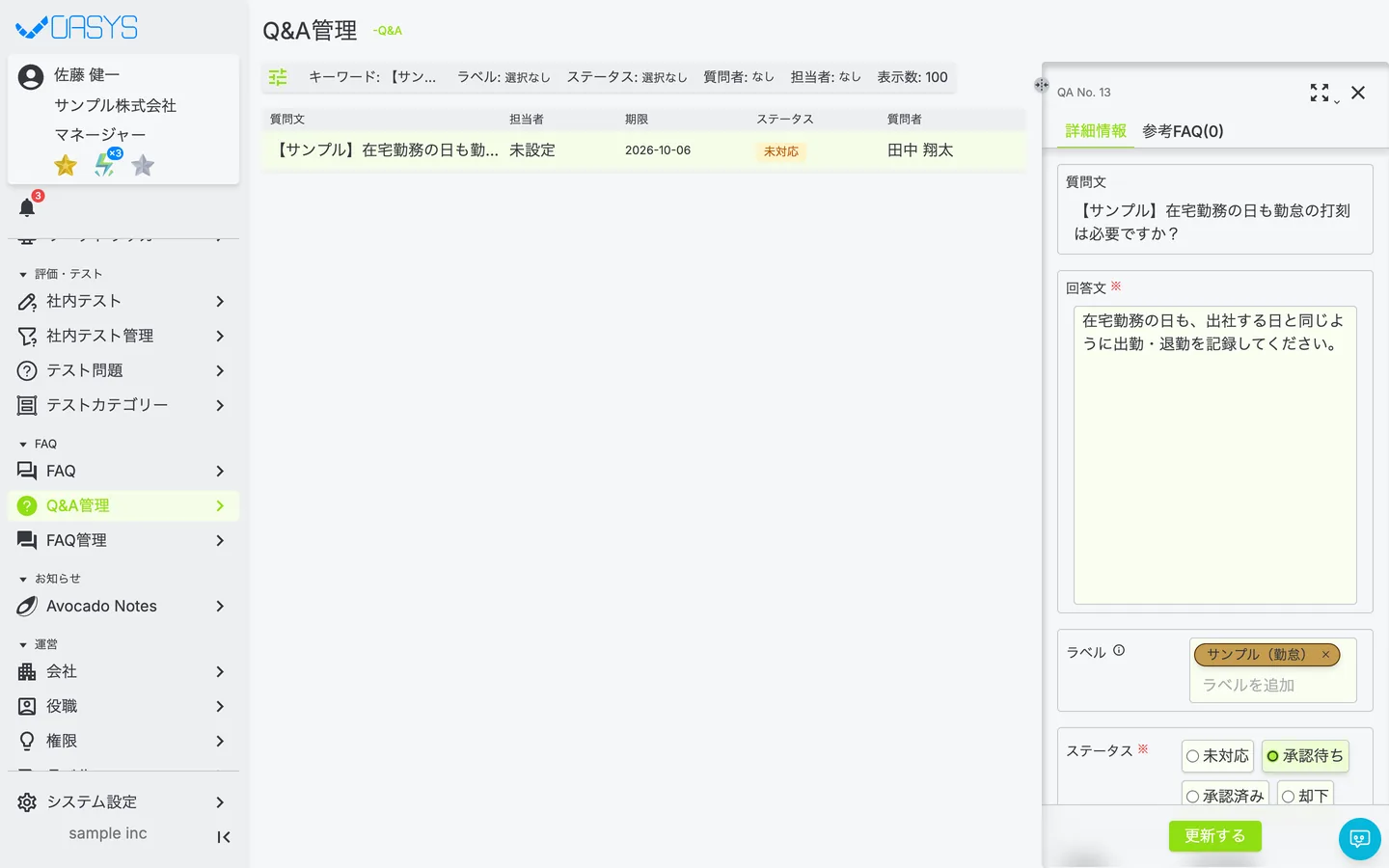Open FAQ管理 in the sidebar

(x=123, y=540)
